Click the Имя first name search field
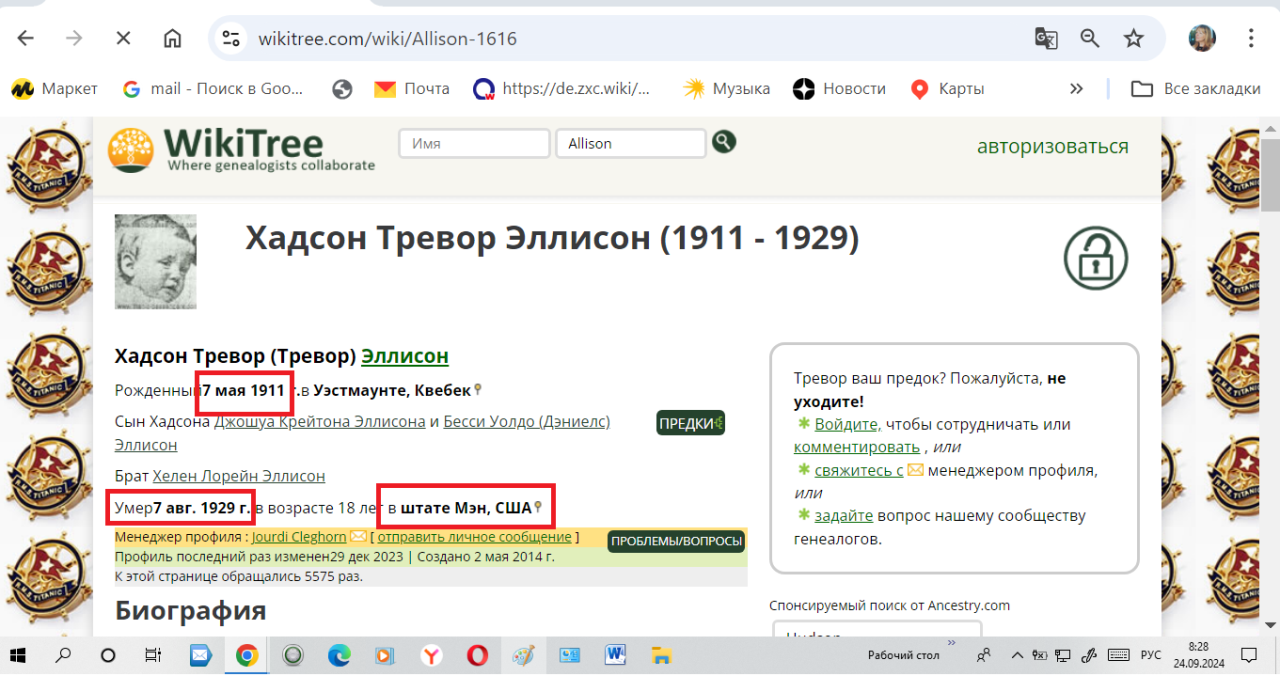The image size is (1280, 676). click(475, 143)
